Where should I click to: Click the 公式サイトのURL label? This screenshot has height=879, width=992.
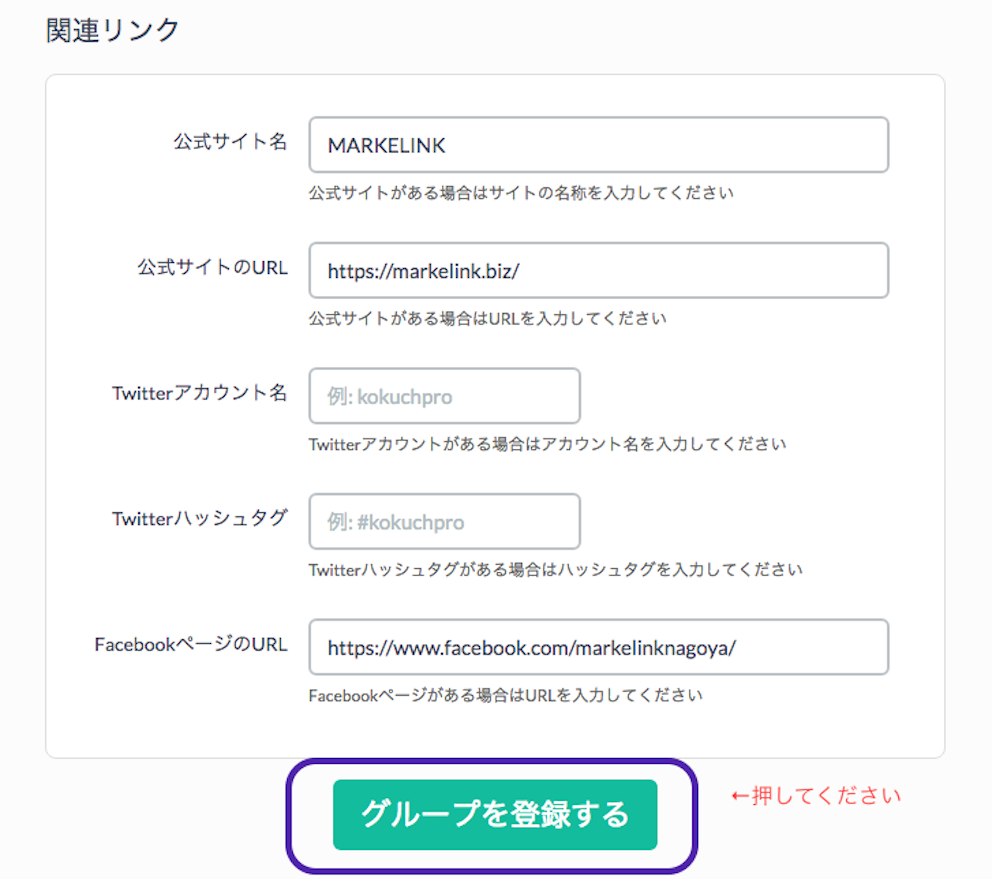[x=213, y=267]
